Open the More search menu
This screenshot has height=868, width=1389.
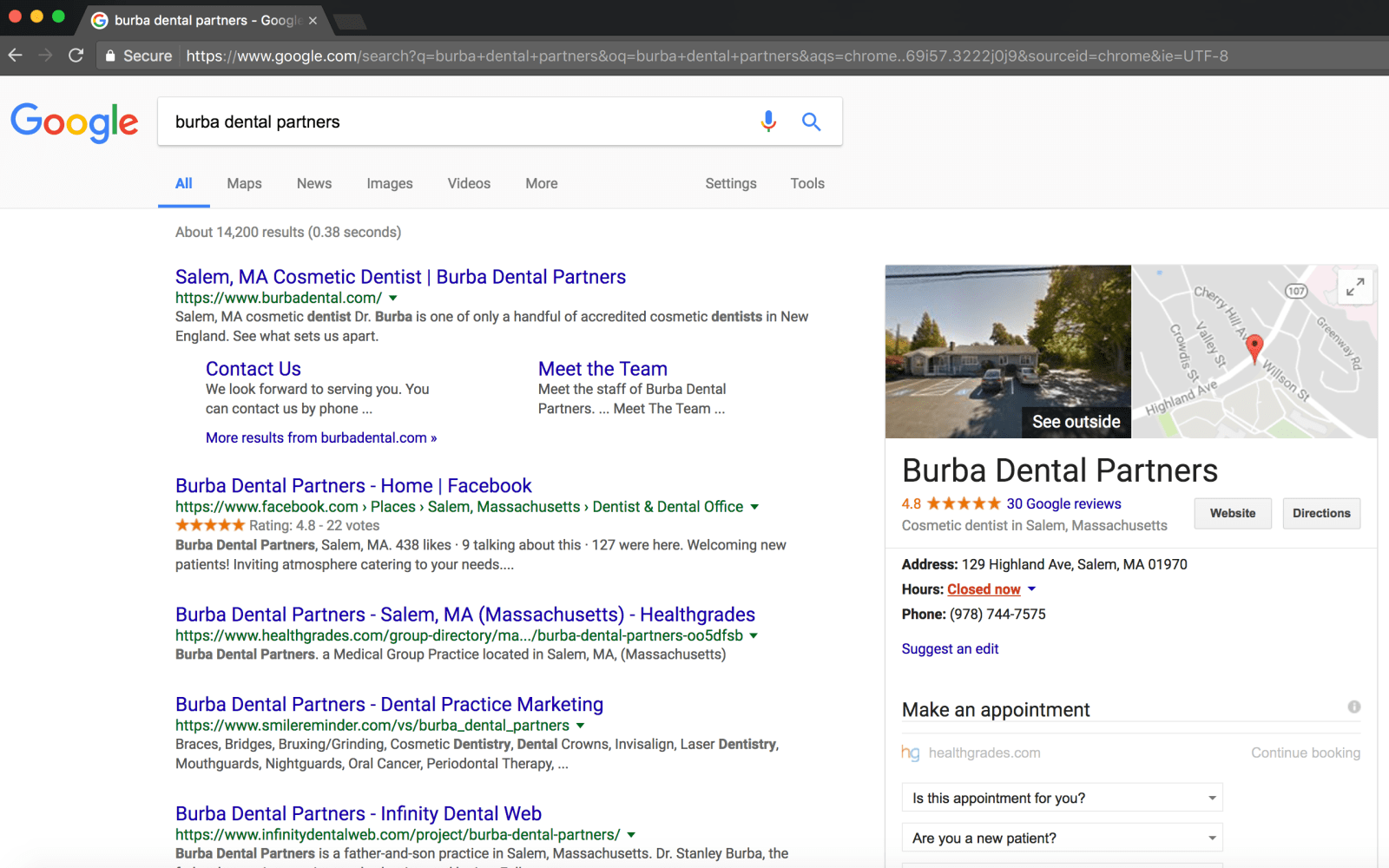(x=542, y=184)
